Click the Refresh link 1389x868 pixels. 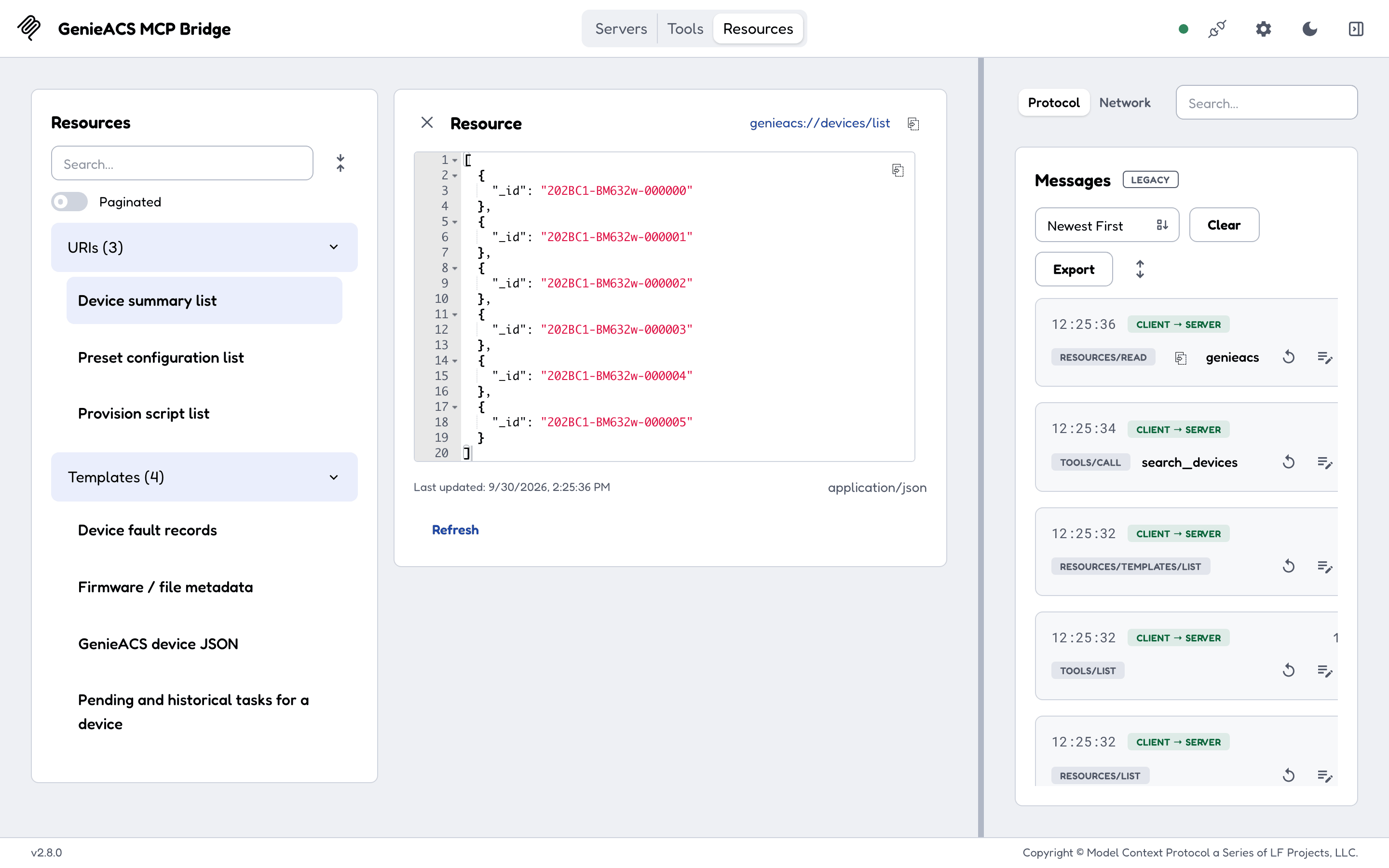click(x=455, y=530)
